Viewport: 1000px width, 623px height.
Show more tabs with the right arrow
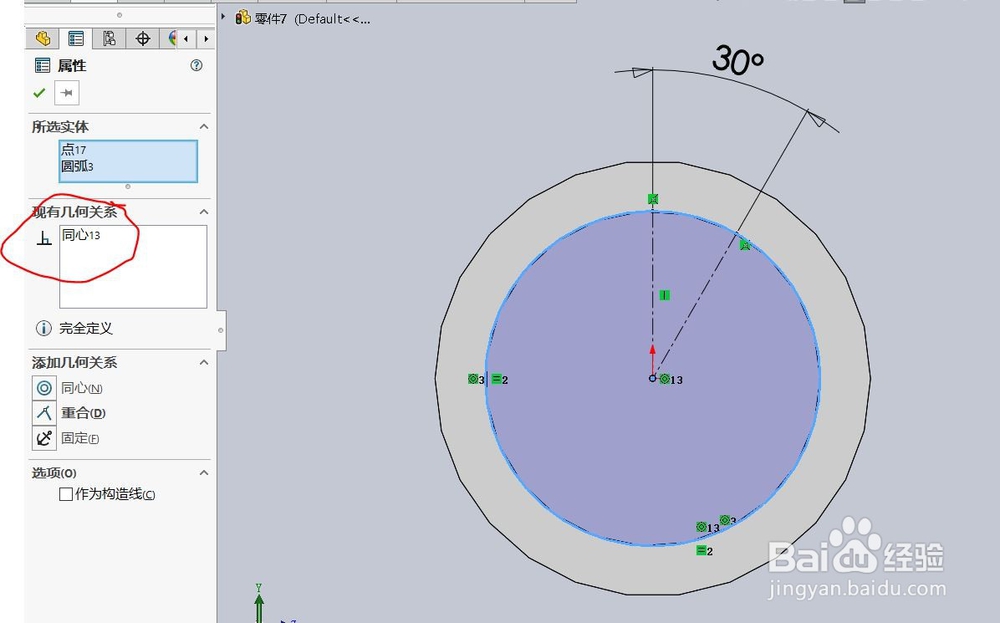[205, 39]
